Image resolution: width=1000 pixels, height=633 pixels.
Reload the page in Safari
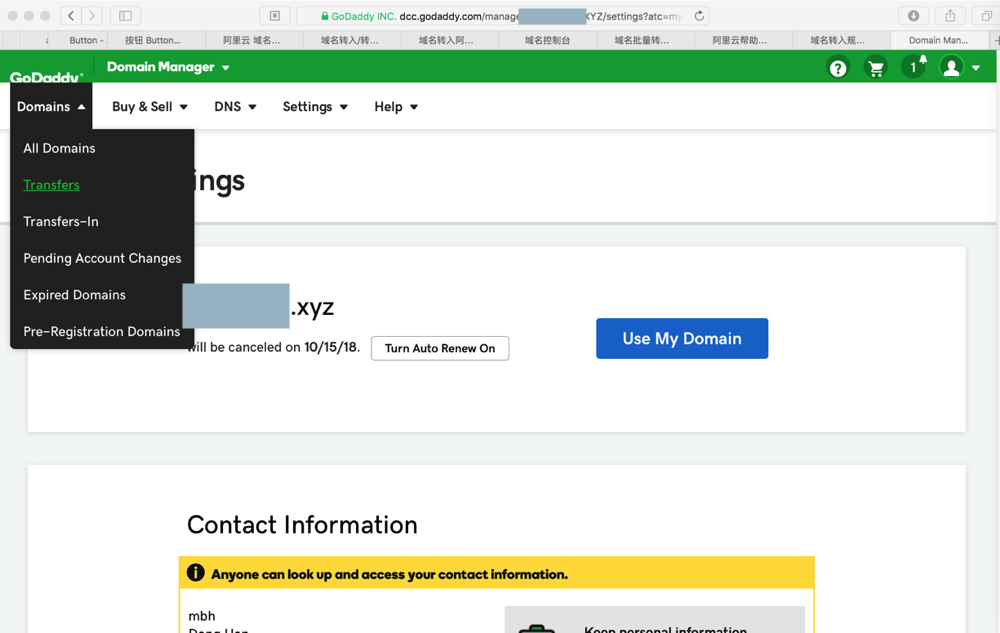[x=699, y=16]
